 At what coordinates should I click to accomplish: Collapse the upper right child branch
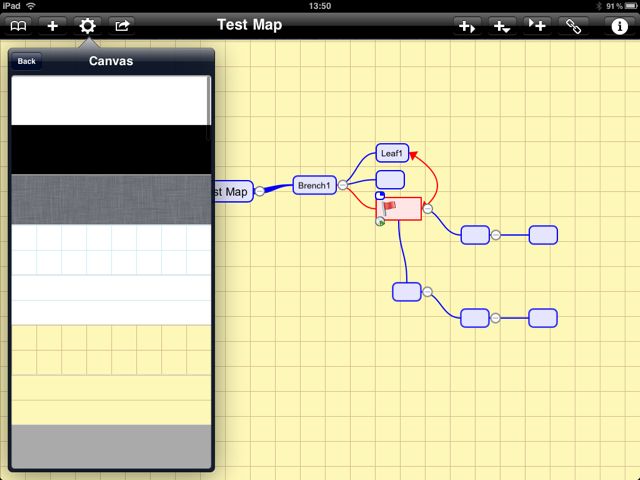[496, 235]
